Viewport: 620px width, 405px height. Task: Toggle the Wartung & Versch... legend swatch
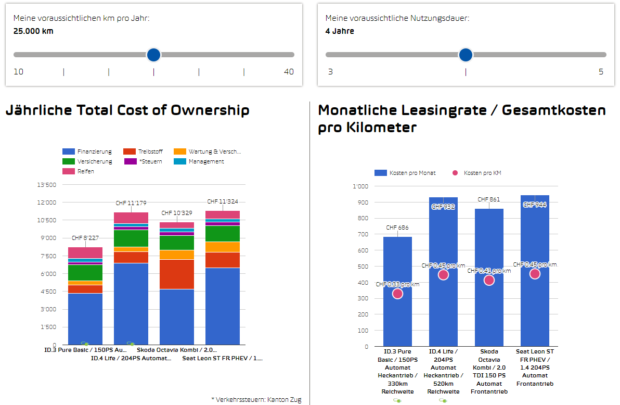(180, 151)
